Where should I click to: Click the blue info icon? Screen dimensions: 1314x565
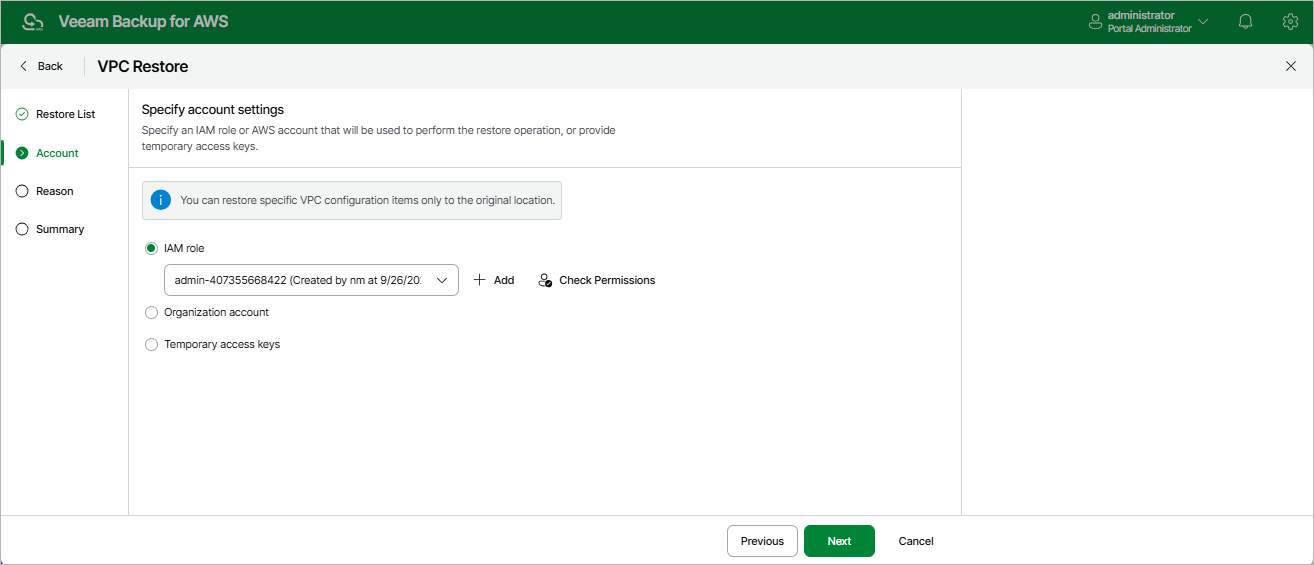pyautogui.click(x=161, y=200)
